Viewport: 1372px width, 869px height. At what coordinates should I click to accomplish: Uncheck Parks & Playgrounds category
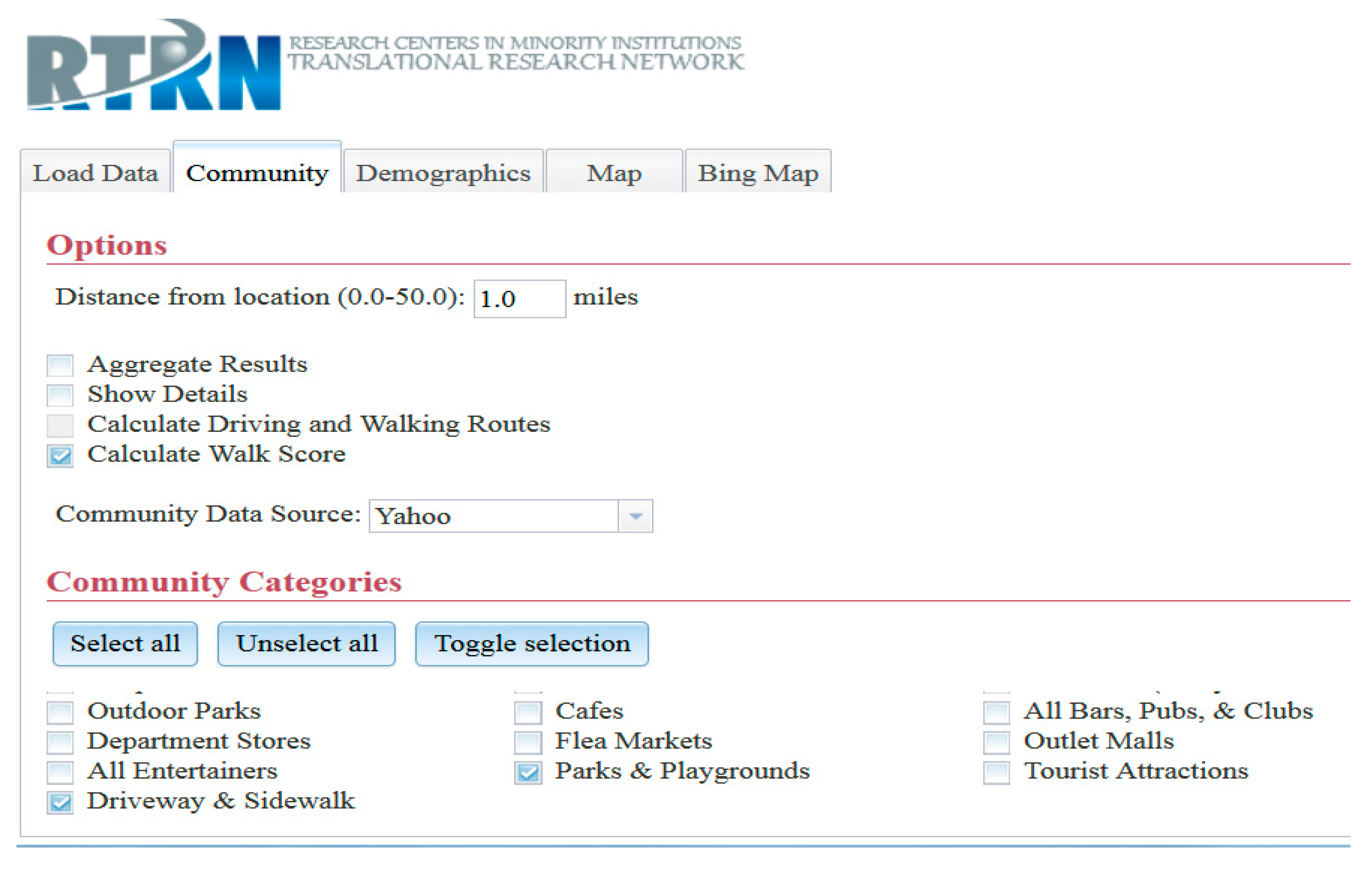(x=528, y=772)
